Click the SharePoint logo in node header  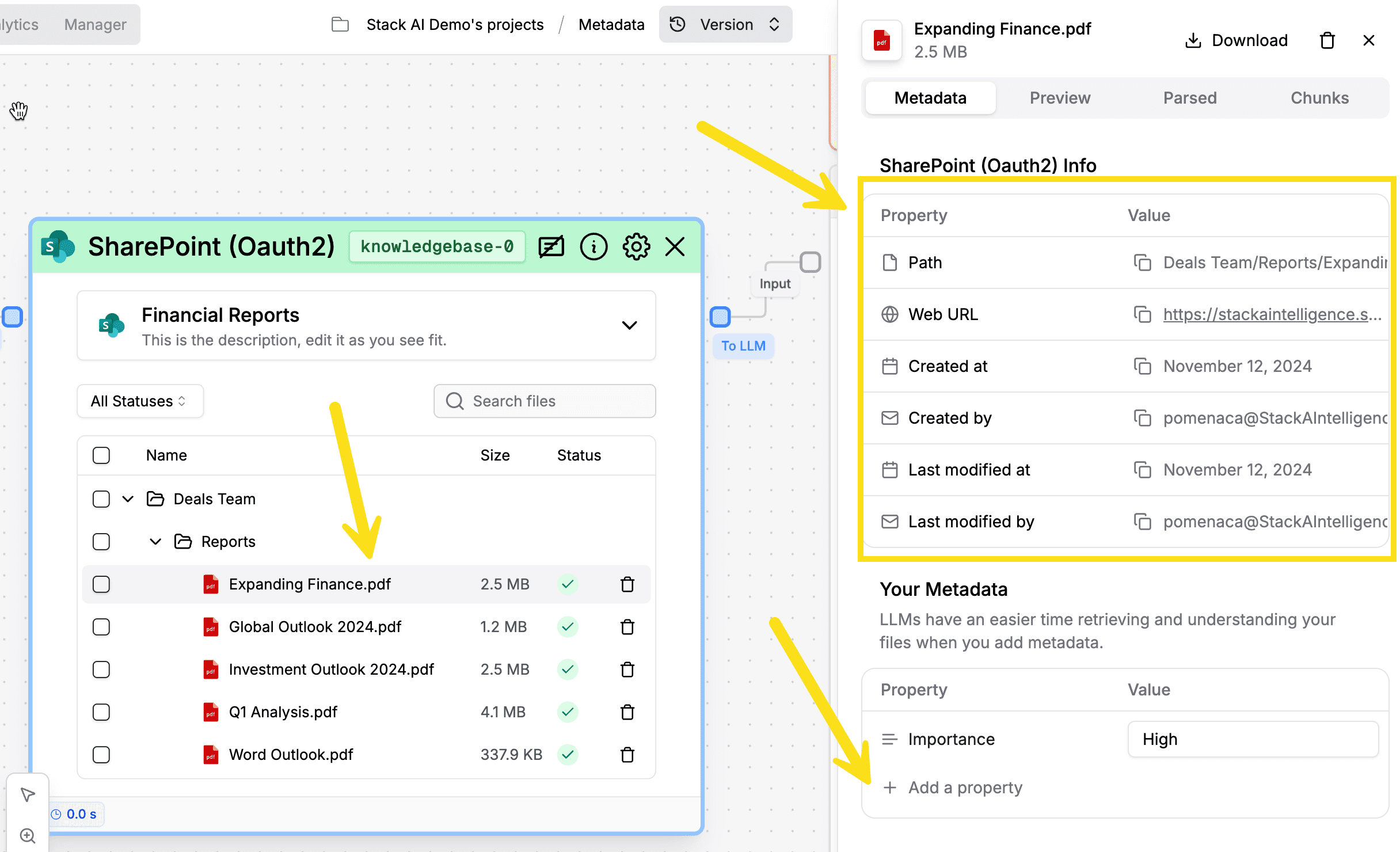58,247
